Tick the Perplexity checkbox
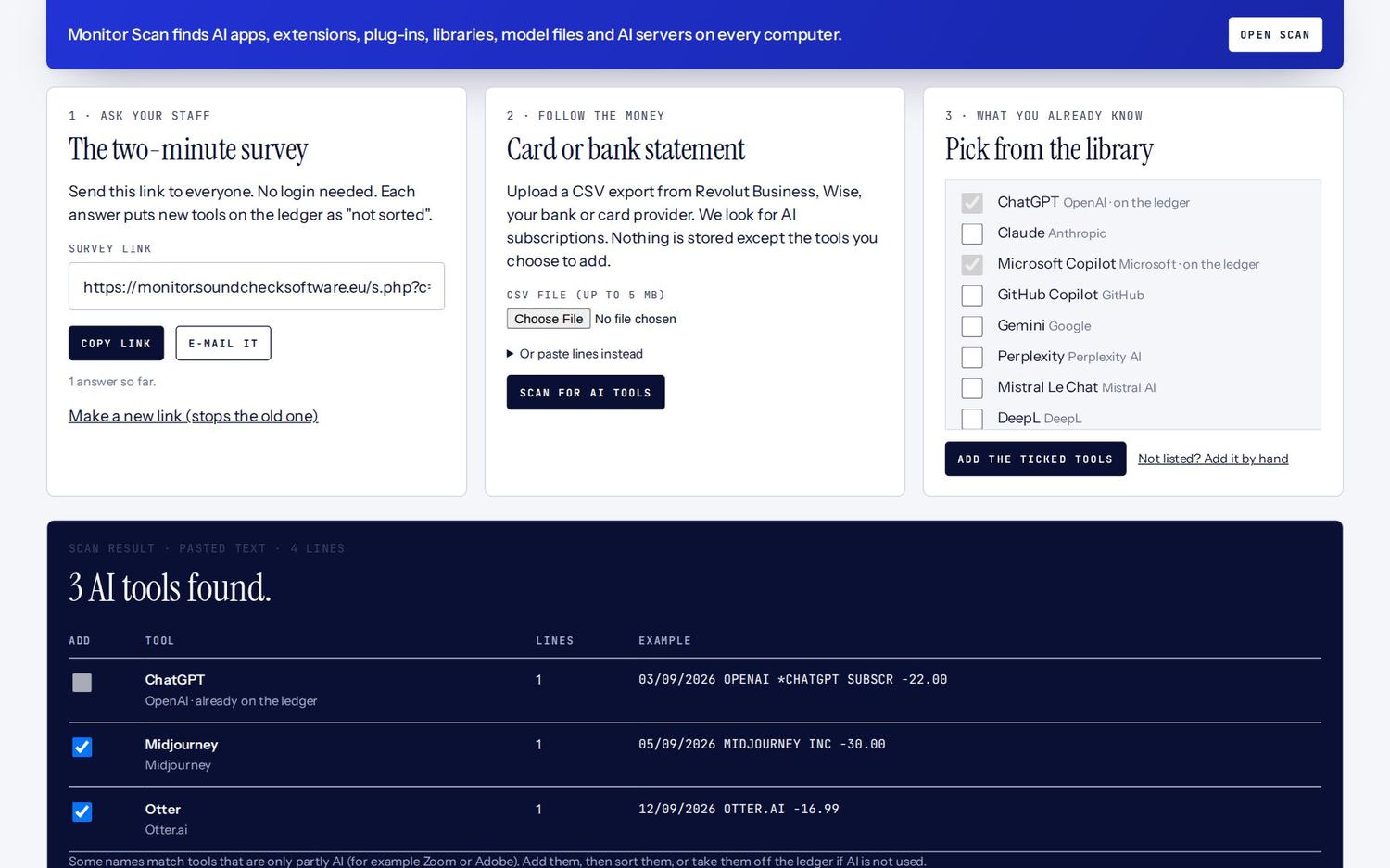 click(972, 357)
